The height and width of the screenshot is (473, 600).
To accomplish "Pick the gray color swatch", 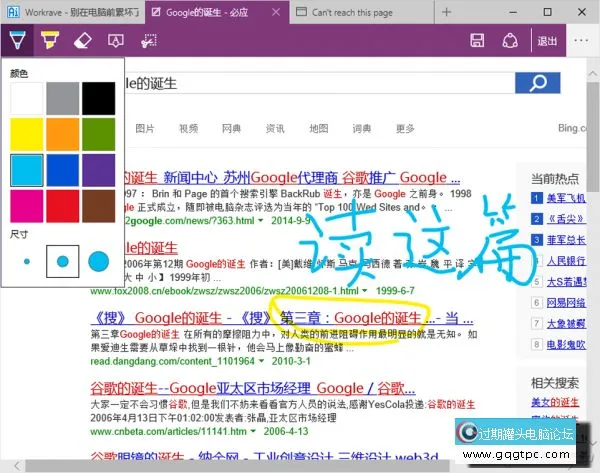I will click(62, 98).
